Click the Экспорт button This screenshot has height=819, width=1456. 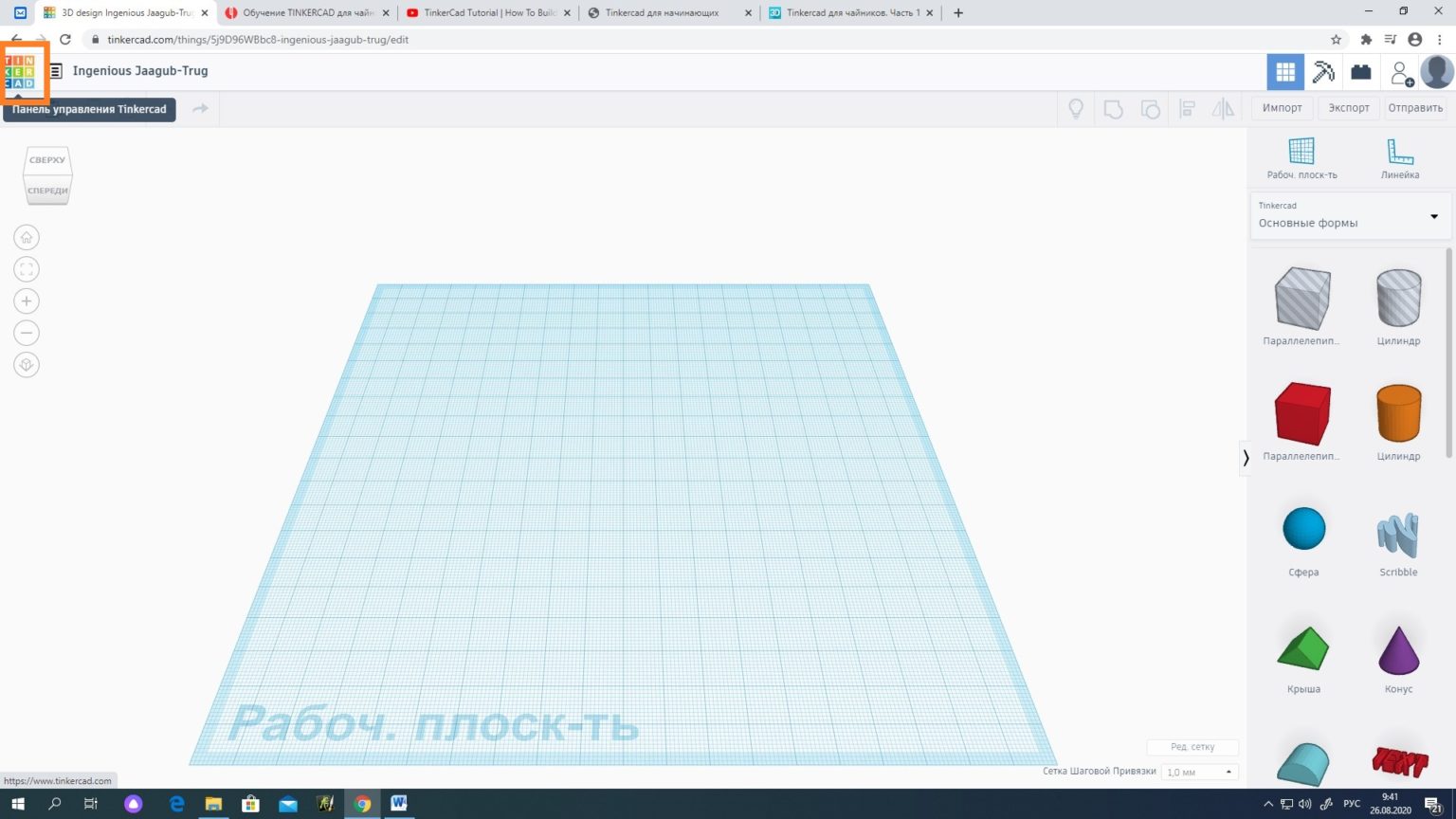(x=1348, y=108)
